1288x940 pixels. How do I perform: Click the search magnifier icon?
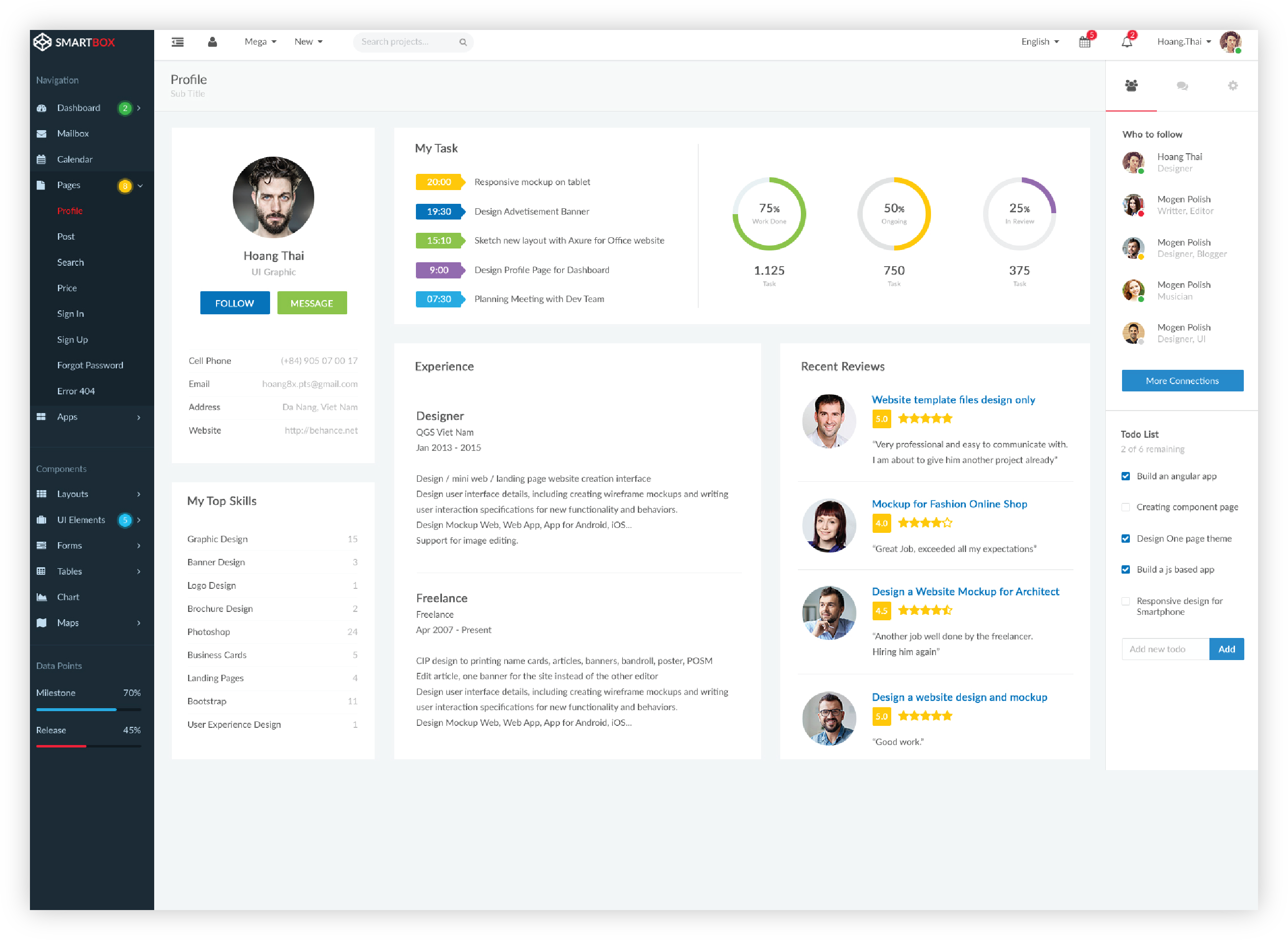click(x=463, y=42)
